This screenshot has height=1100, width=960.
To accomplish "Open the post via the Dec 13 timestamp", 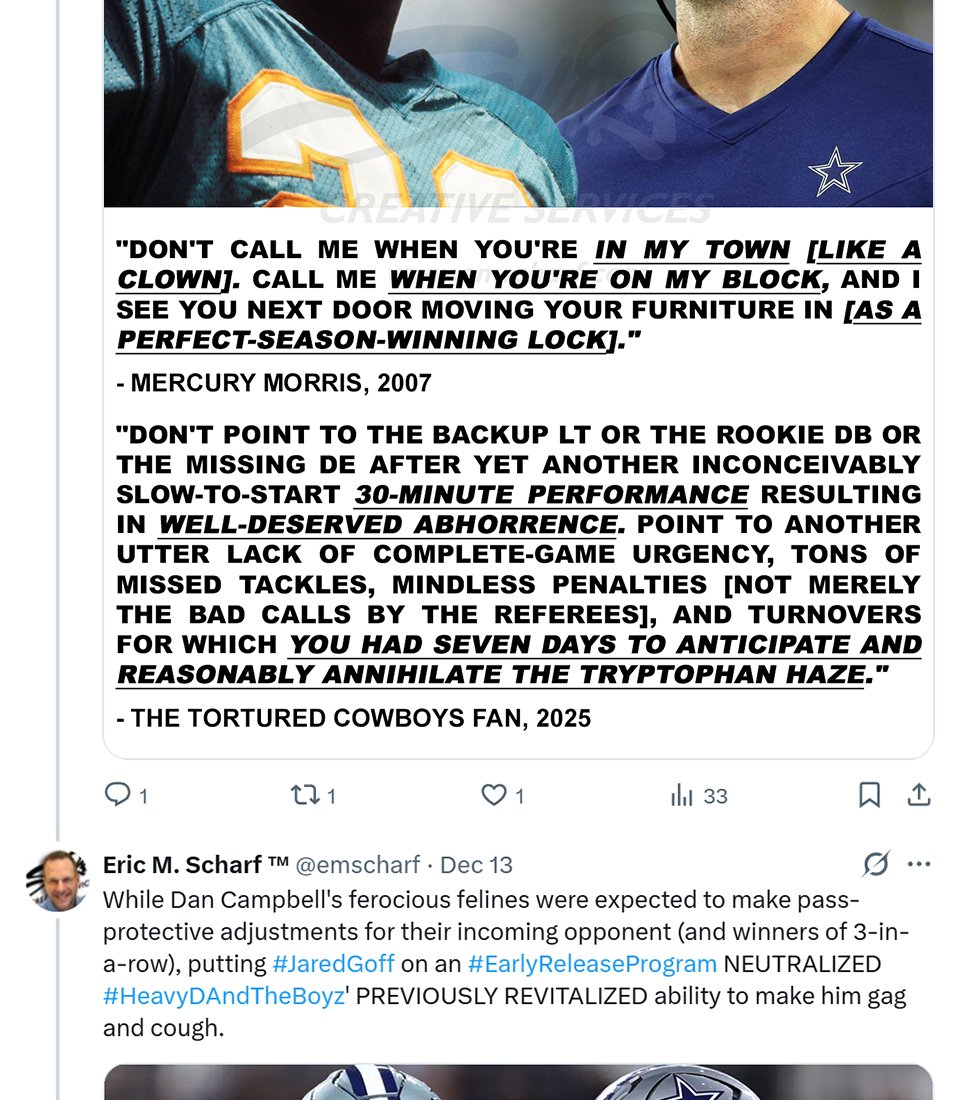I will pos(476,864).
